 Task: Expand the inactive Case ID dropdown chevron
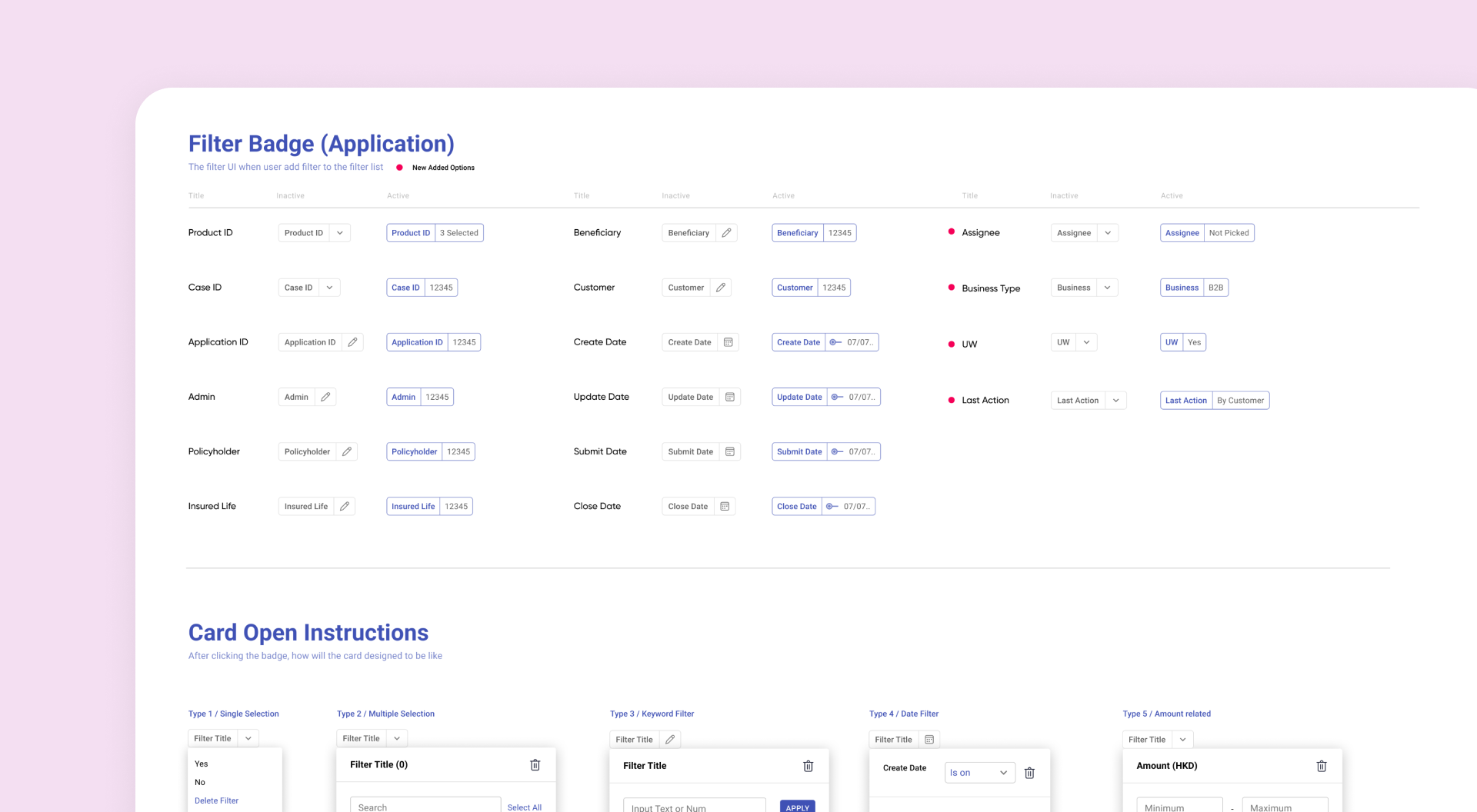329,287
